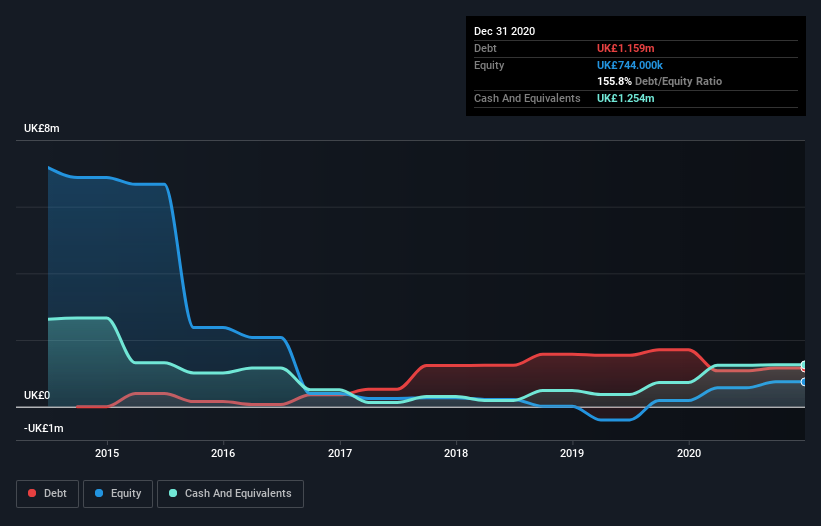Toggle the Equity legend button
Viewport: 821px width, 526px height.
pyautogui.click(x=118, y=494)
